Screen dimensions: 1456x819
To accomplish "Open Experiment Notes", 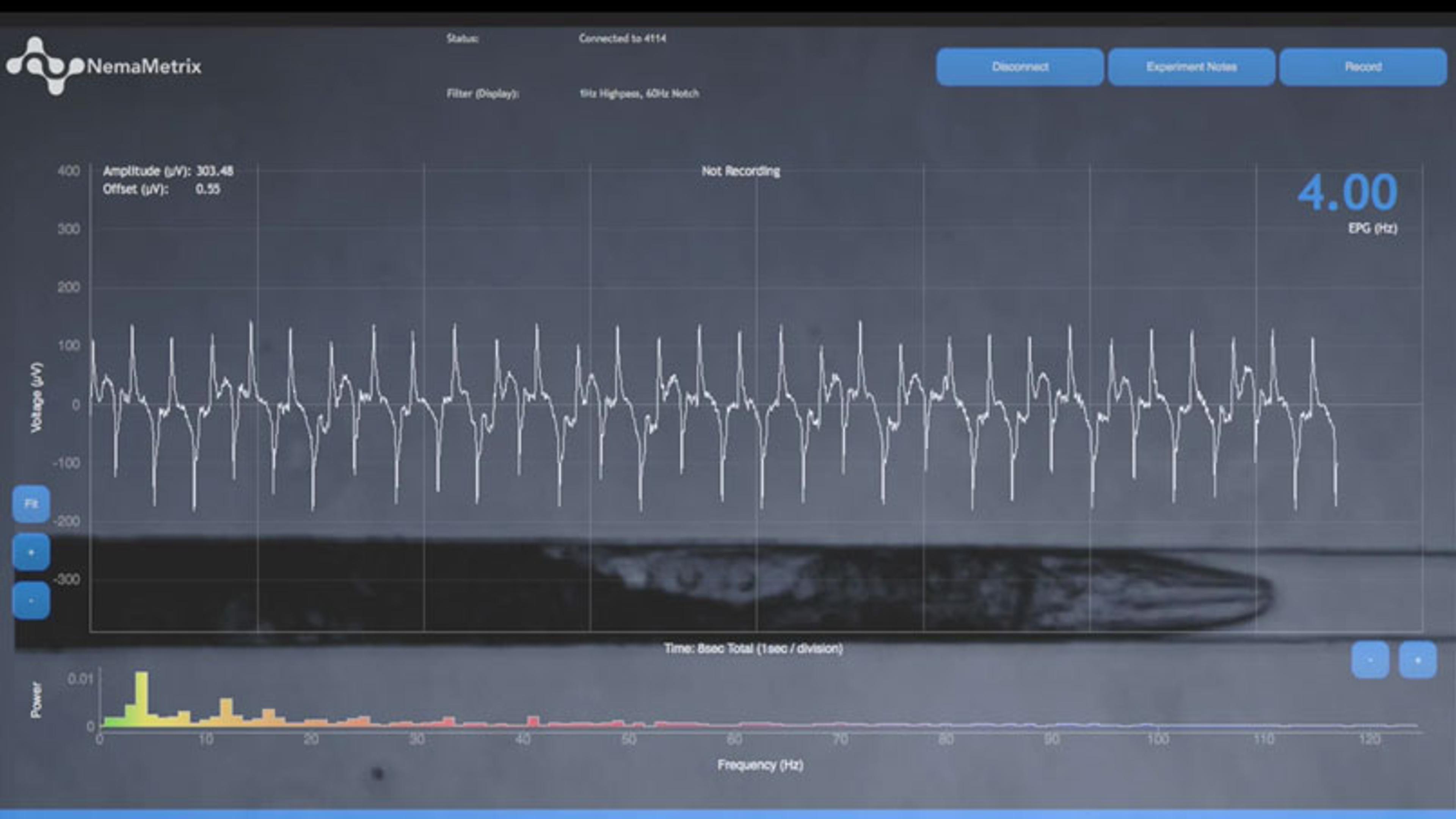I will [x=1191, y=67].
